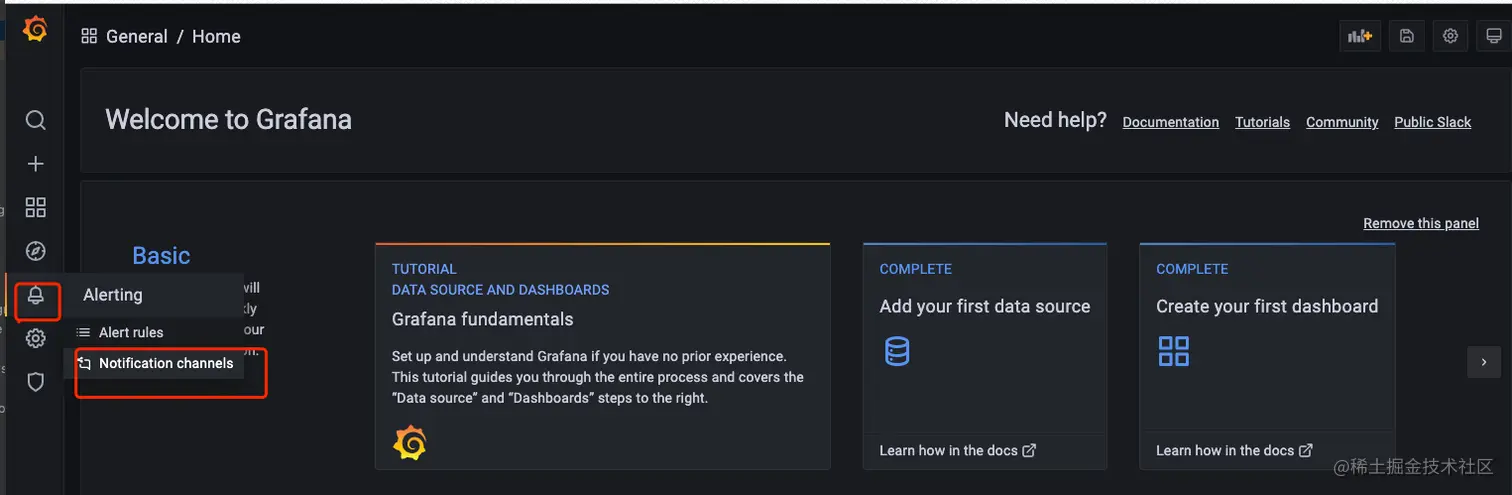Click the Public Slack link
Screen dimensions: 1512x495
[1432, 122]
